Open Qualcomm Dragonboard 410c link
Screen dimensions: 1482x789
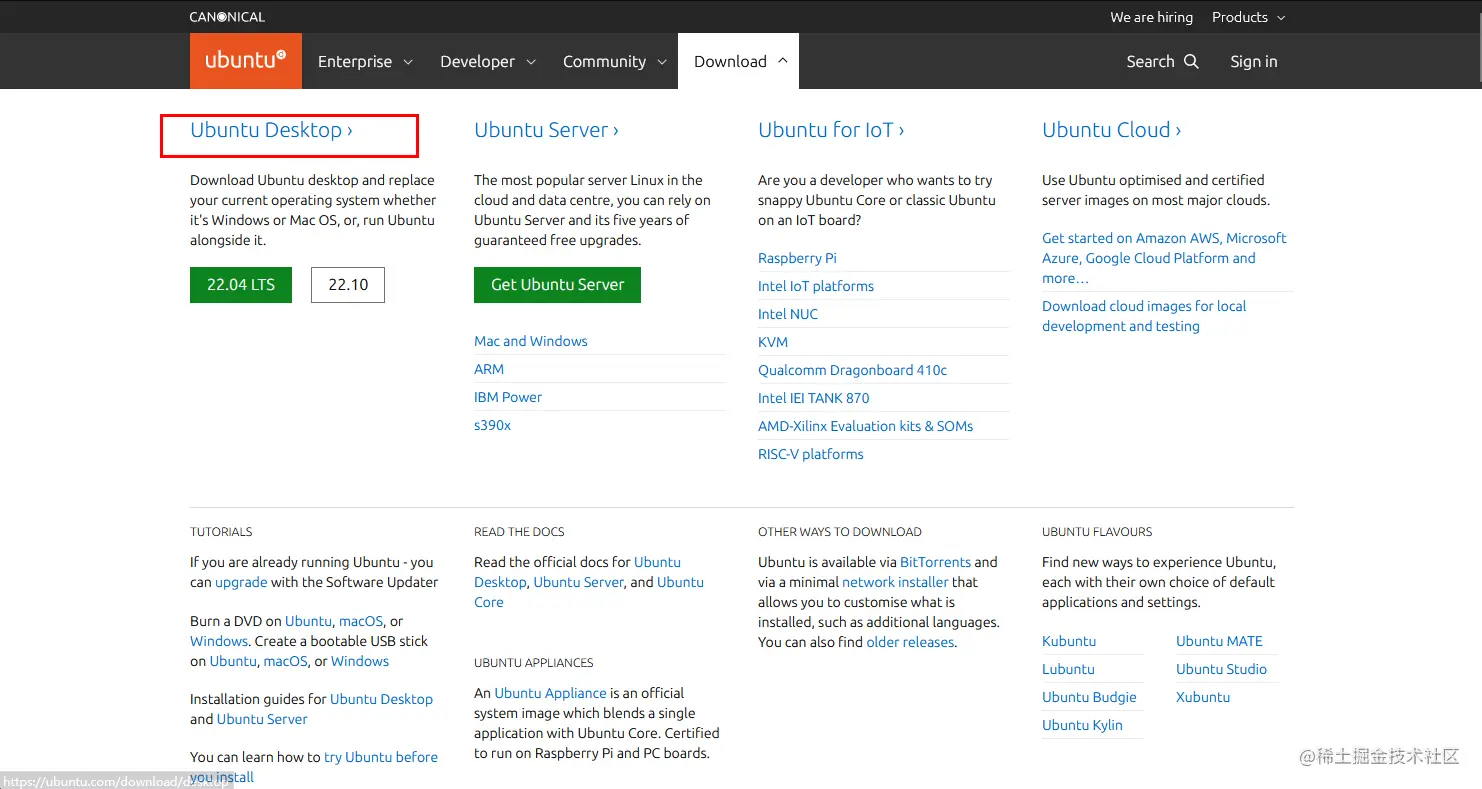coord(852,370)
